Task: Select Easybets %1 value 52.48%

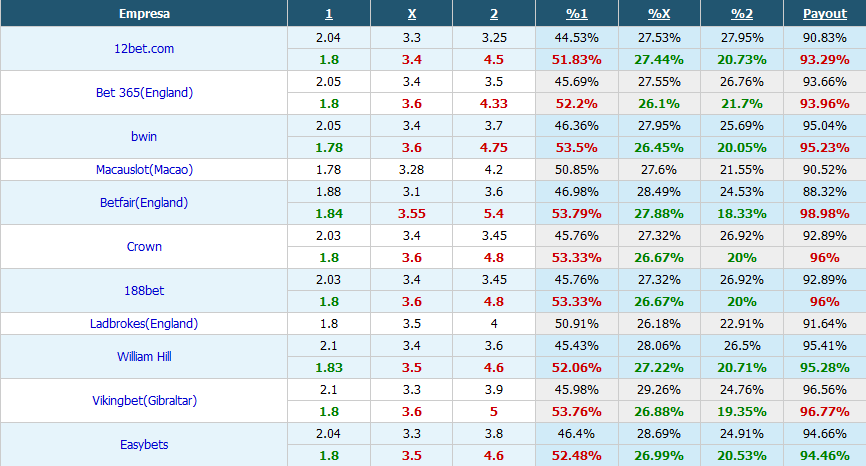Action: pos(577,456)
